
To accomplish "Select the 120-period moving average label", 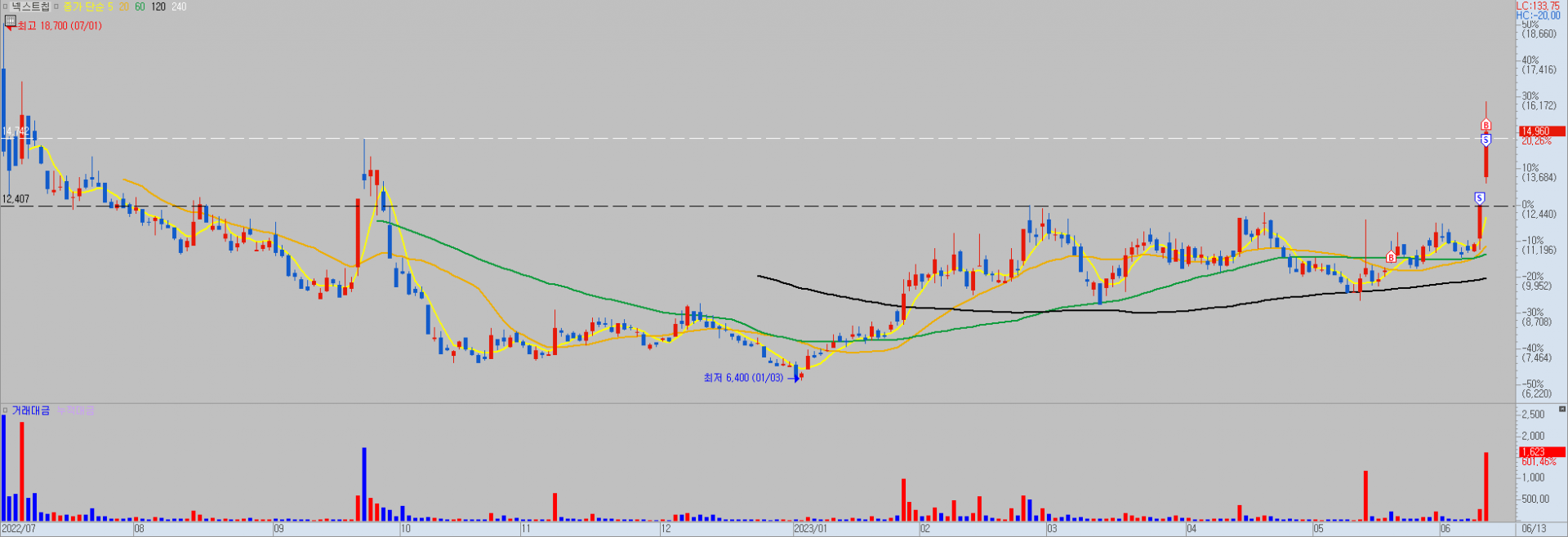I will tap(158, 7).
